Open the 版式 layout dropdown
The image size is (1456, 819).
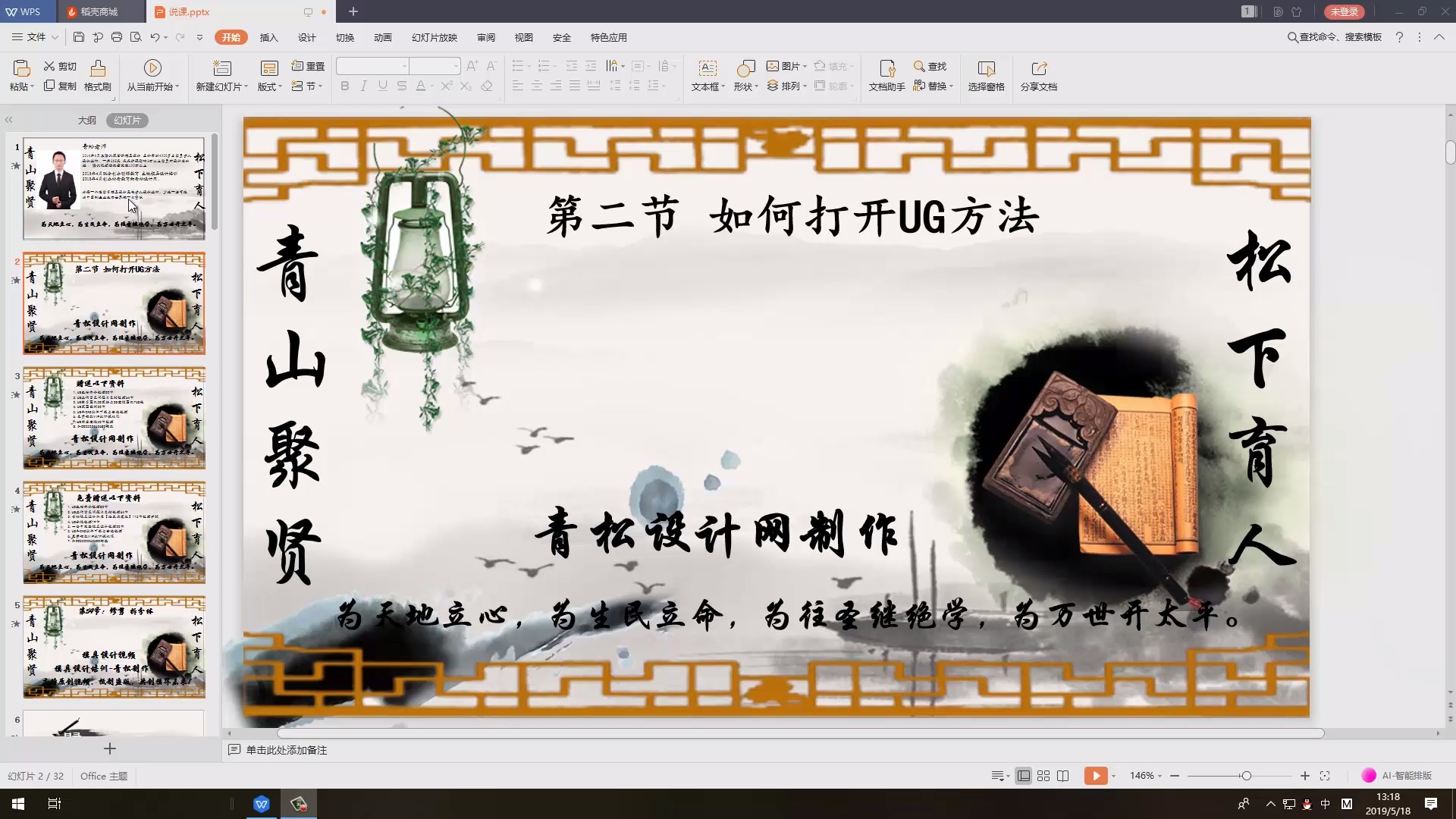click(x=269, y=86)
